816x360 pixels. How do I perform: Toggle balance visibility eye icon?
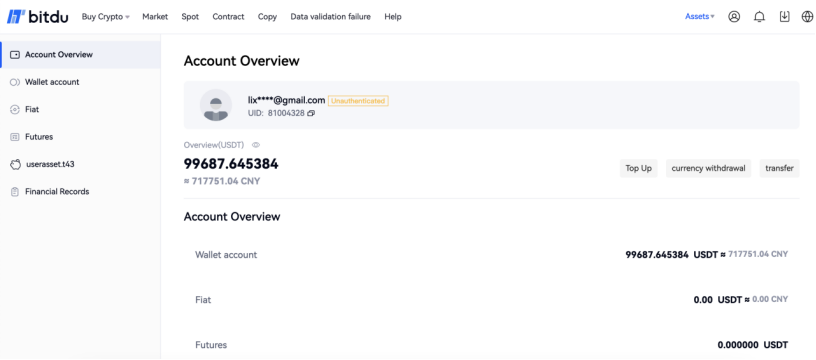256,145
